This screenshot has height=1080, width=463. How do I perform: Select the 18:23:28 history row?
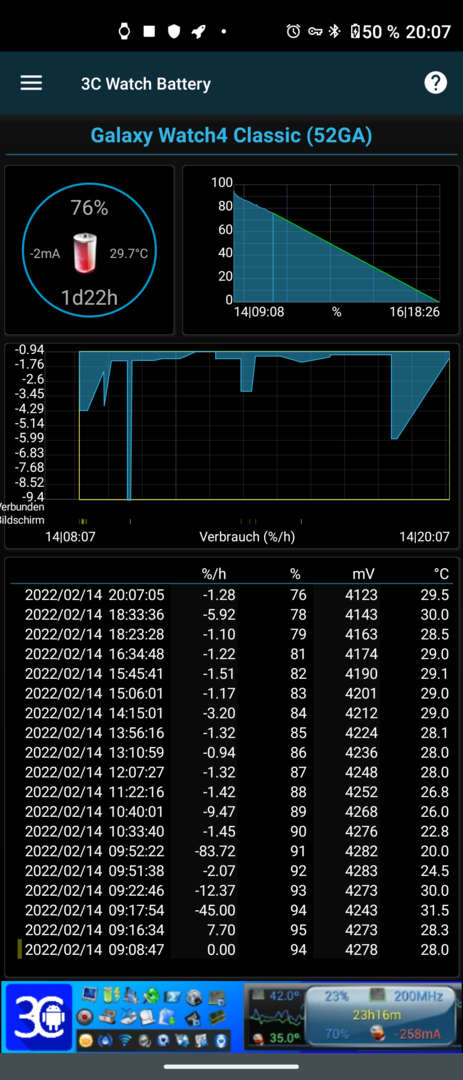click(232, 634)
